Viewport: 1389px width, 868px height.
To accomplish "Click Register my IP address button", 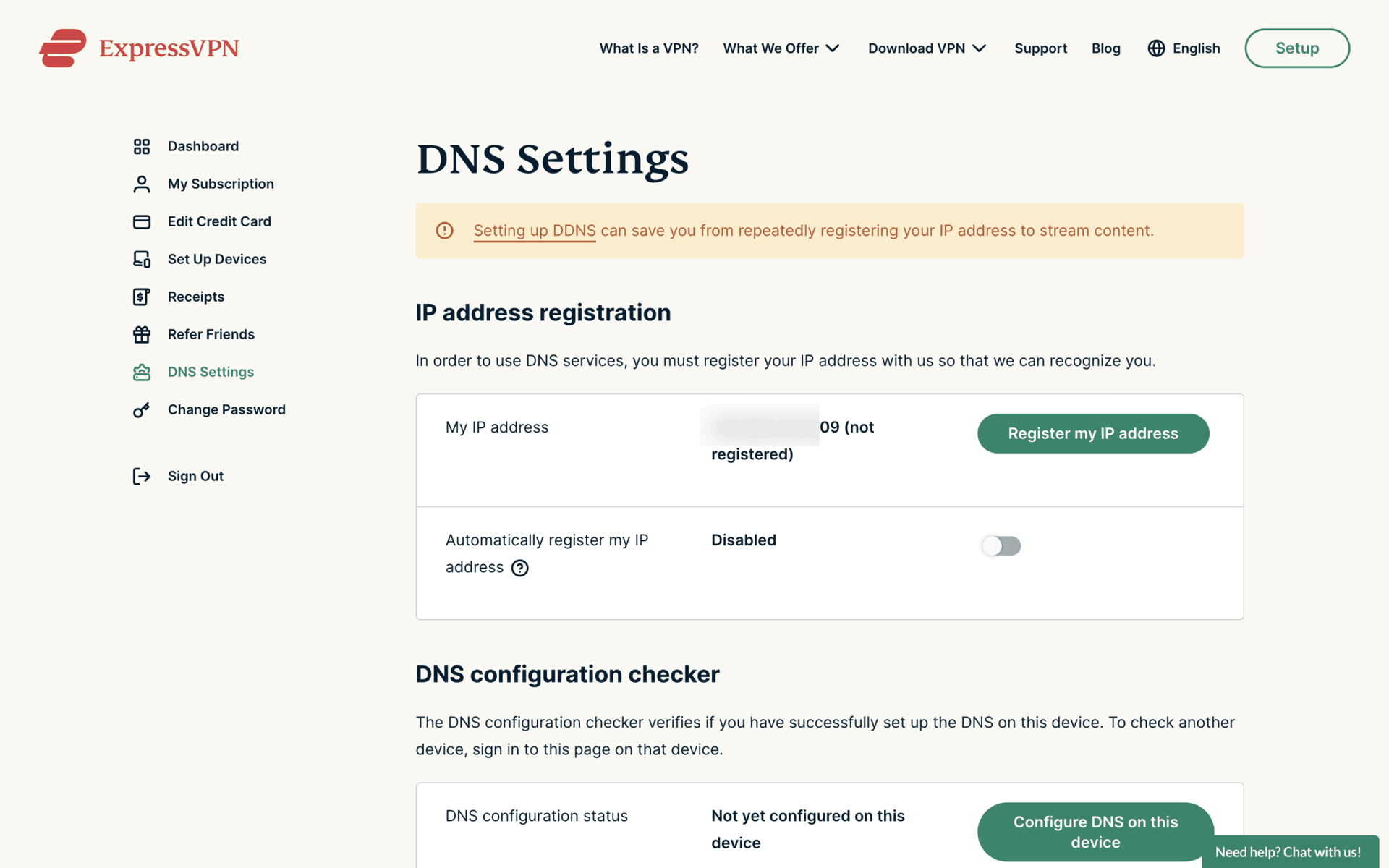I will (1093, 434).
